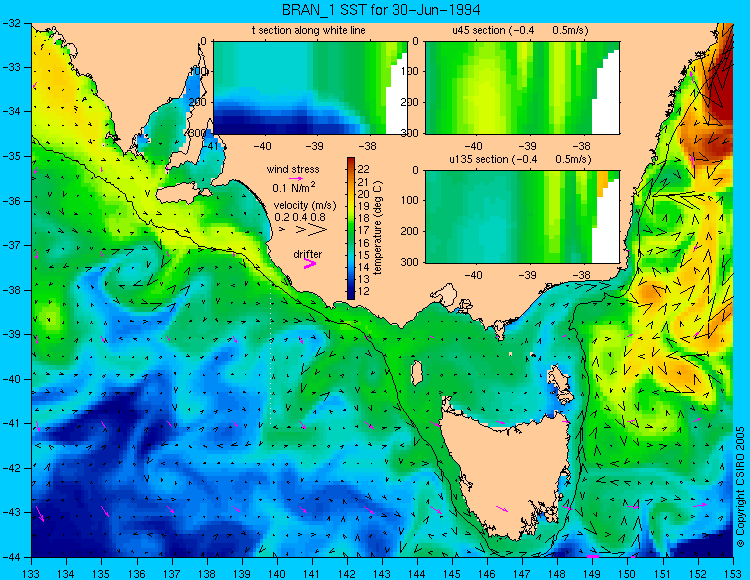Click the longitude axis label 153
Image resolution: width=750 pixels, height=580 pixels.
pyautogui.click(x=733, y=574)
